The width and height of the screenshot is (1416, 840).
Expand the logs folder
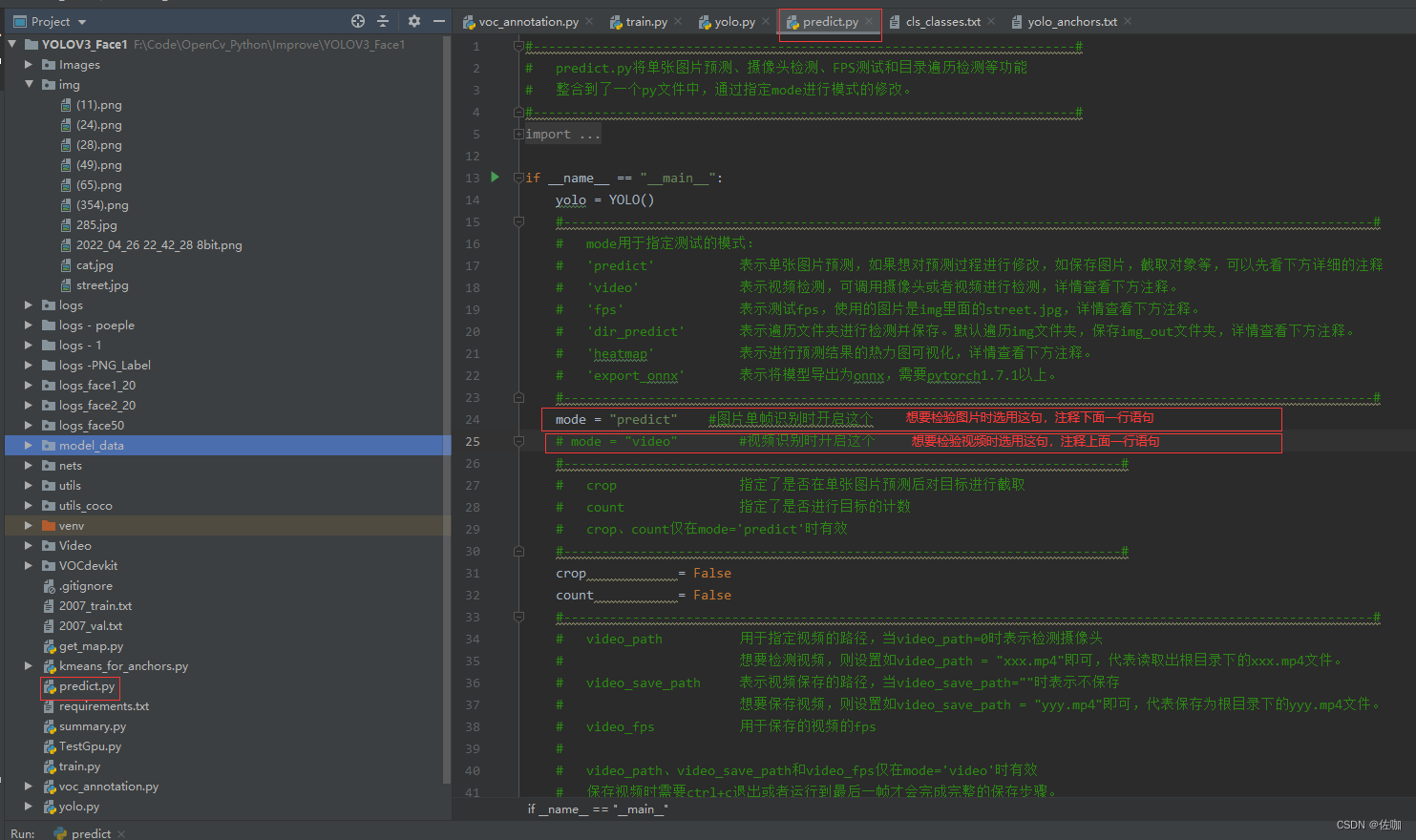tap(29, 304)
